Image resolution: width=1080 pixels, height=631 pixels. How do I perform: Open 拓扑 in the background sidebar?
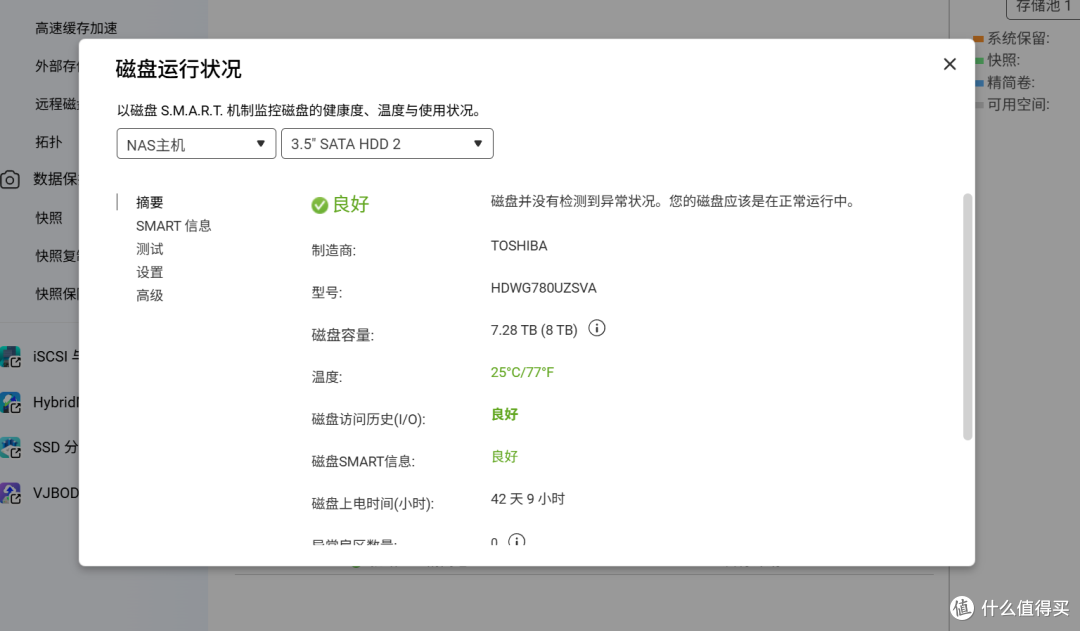tap(49, 142)
